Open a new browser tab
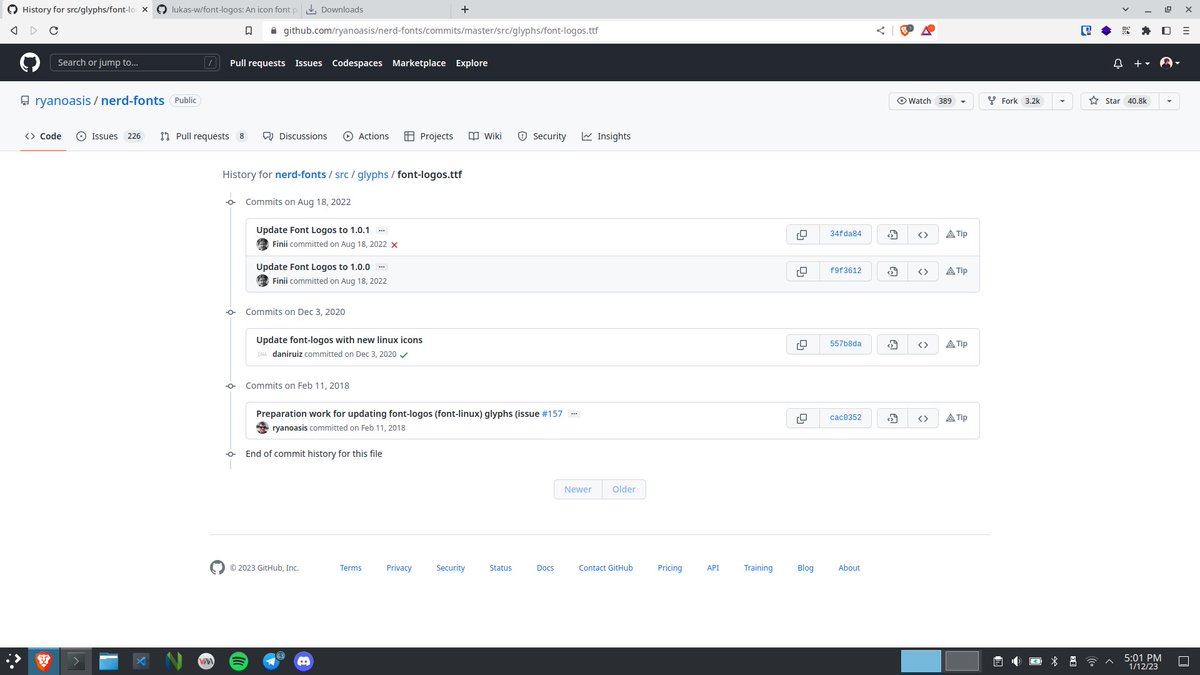Viewport: 1200px width, 675px height. point(465,9)
